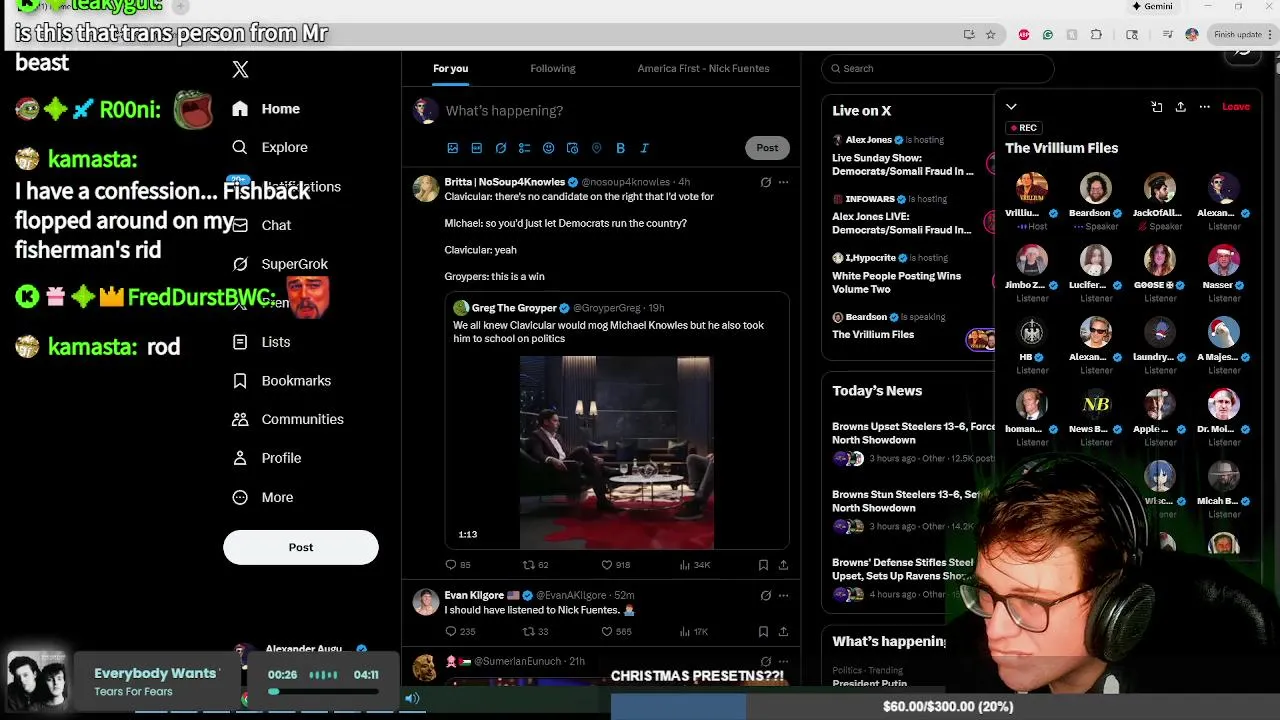This screenshot has height=720, width=1280.
Task: Open Grok explain on Britta's post
Action: click(765, 182)
